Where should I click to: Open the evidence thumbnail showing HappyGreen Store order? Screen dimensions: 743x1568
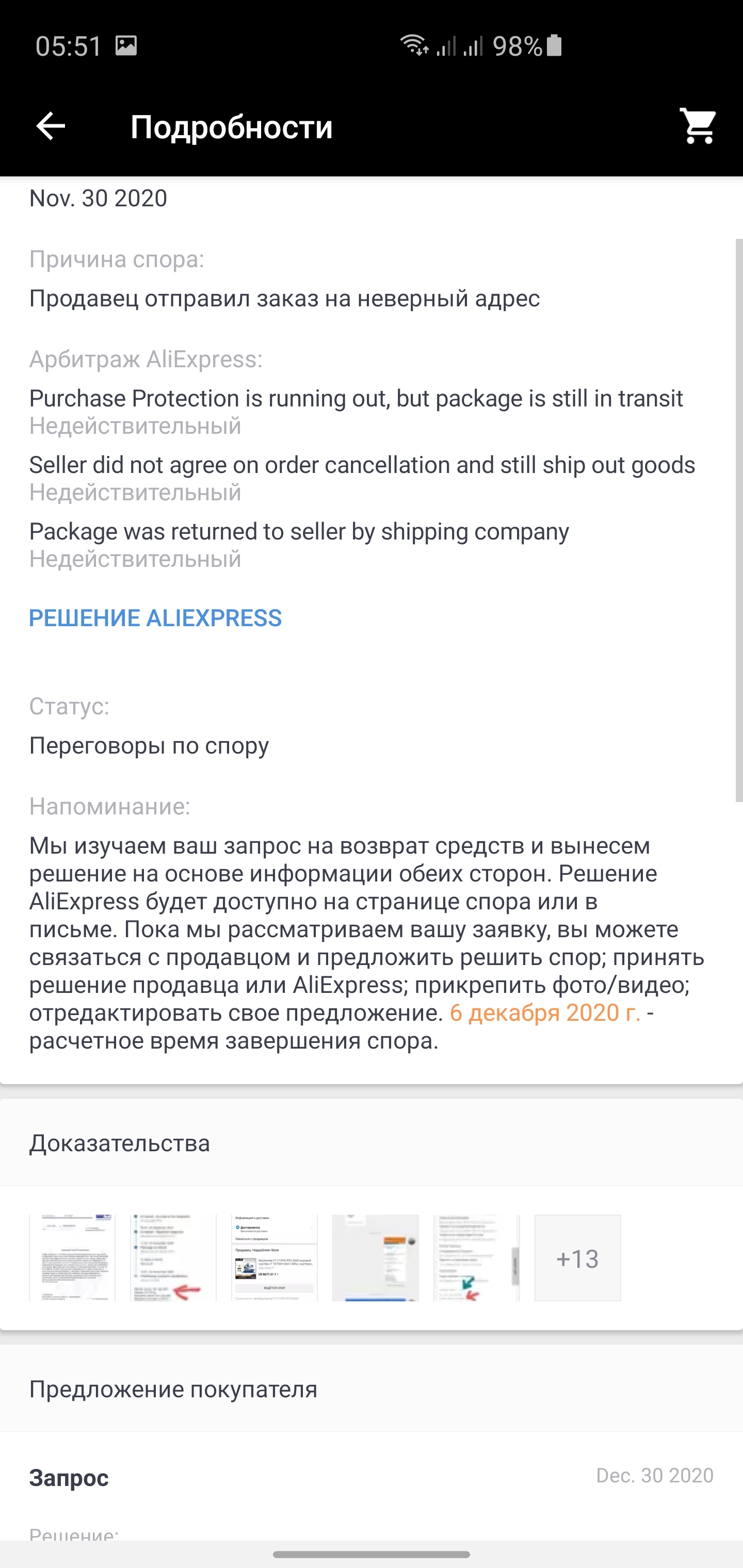tap(274, 1257)
